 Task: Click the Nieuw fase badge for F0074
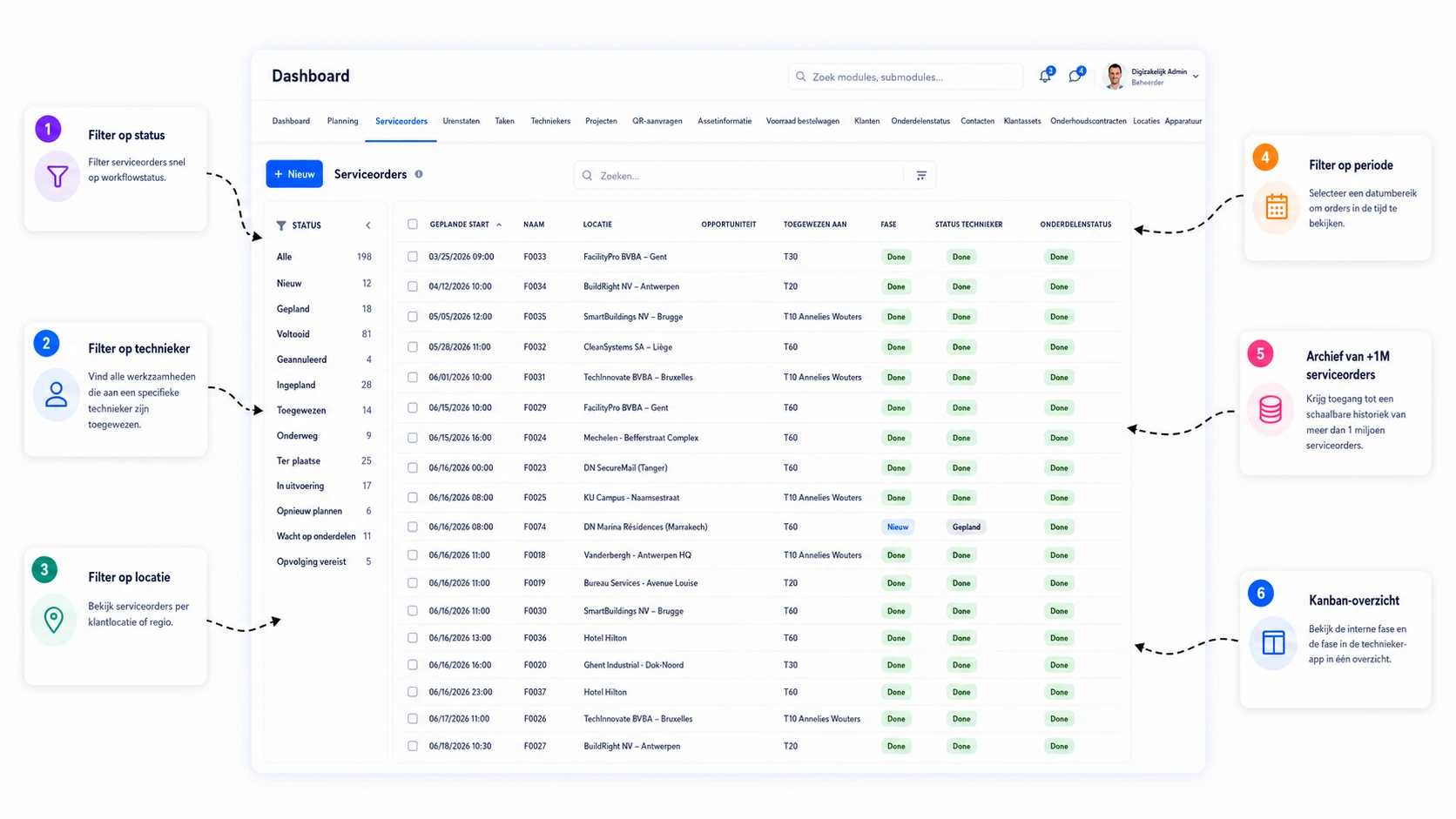897,527
